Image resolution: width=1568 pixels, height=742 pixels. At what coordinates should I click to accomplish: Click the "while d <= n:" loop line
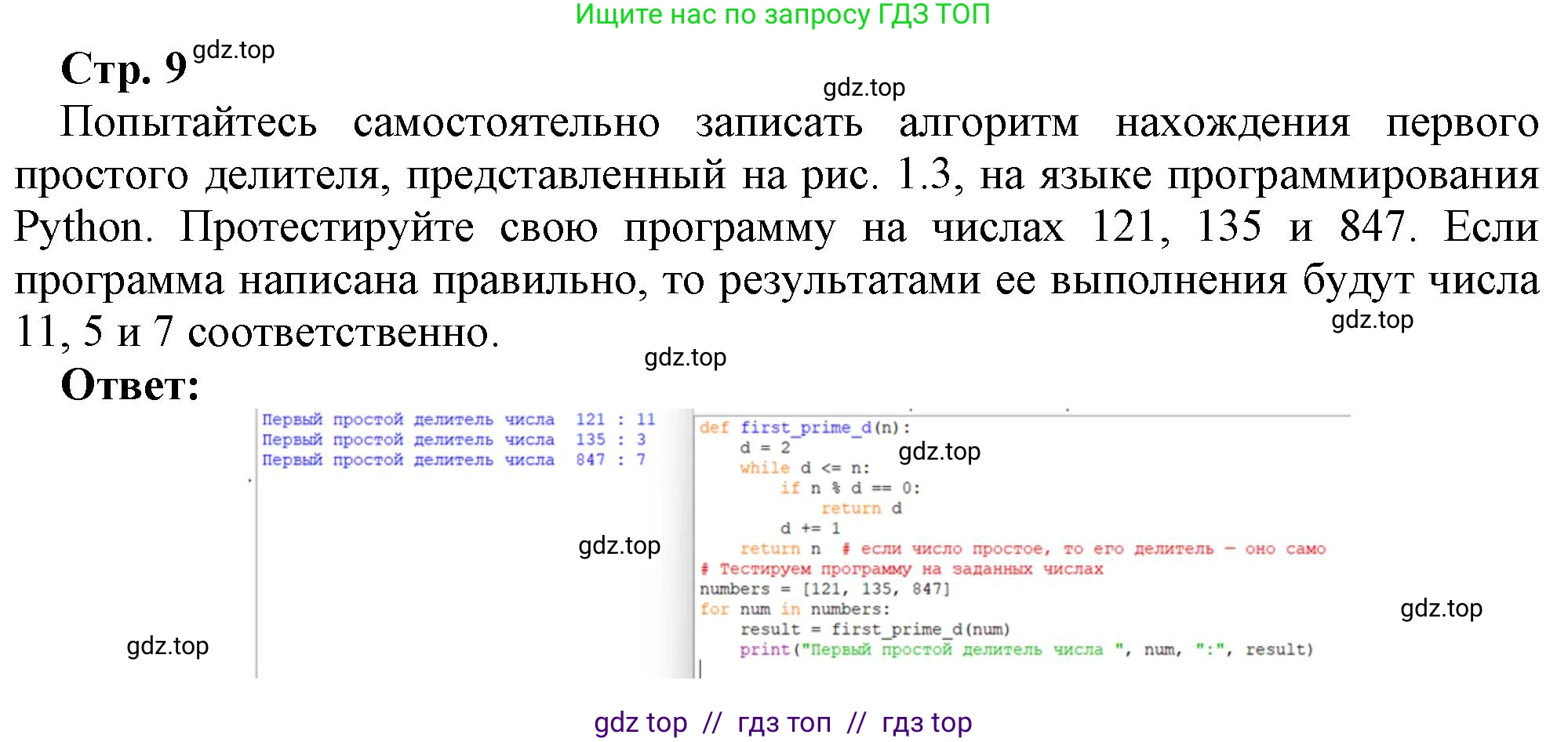(x=804, y=468)
